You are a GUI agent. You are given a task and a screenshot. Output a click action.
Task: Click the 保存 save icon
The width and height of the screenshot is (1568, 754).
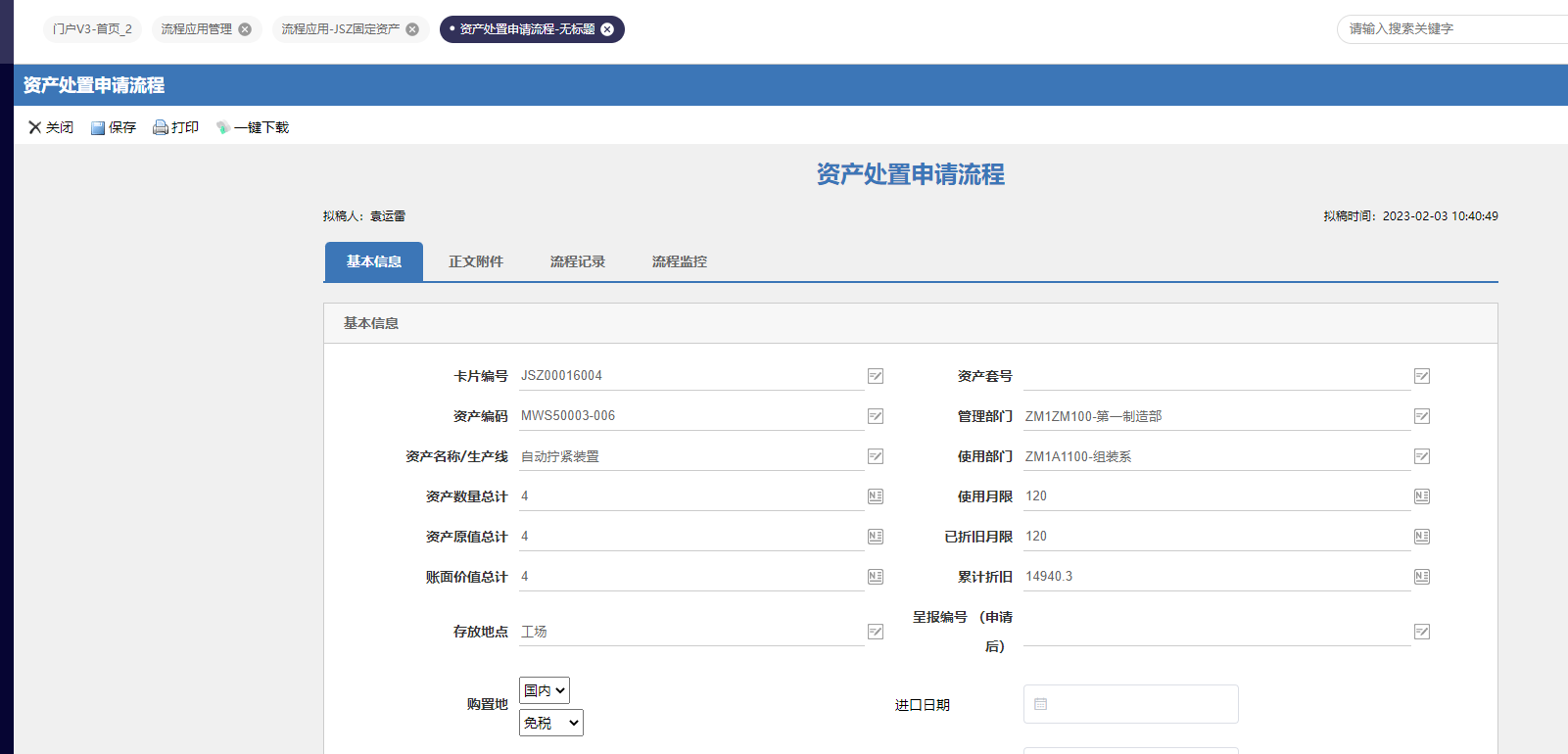click(98, 128)
